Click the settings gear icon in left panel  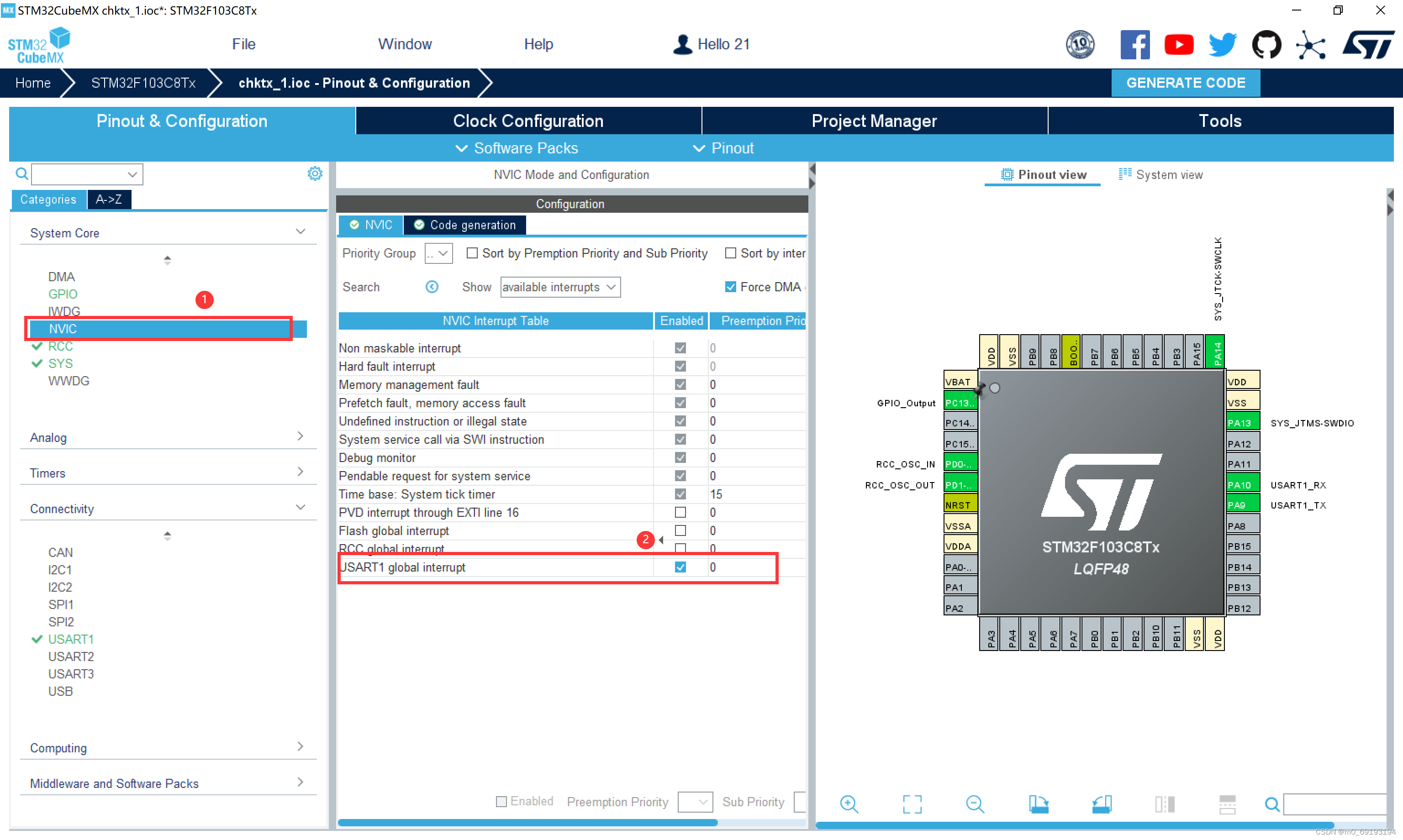click(315, 174)
